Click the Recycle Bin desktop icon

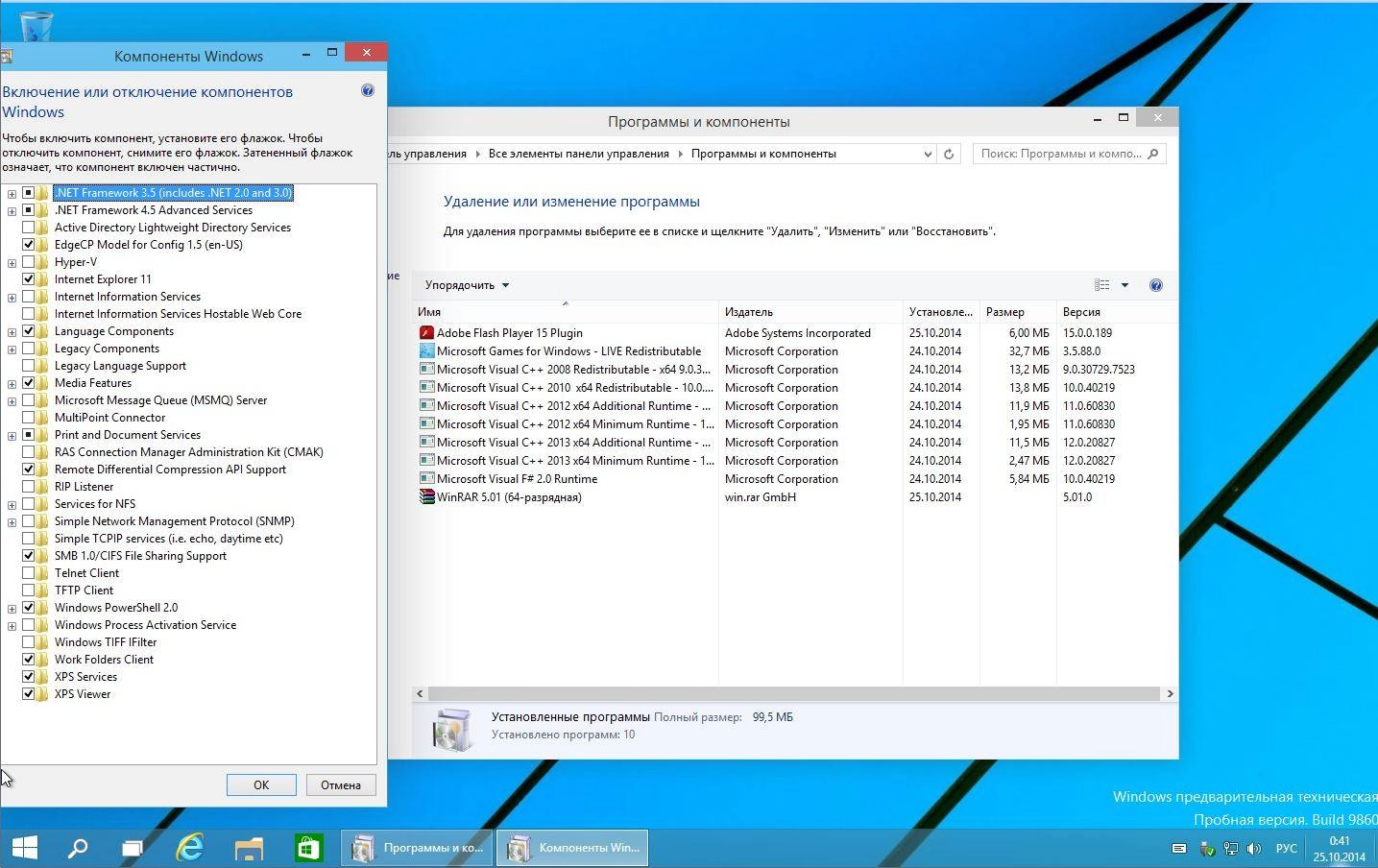(x=36, y=25)
